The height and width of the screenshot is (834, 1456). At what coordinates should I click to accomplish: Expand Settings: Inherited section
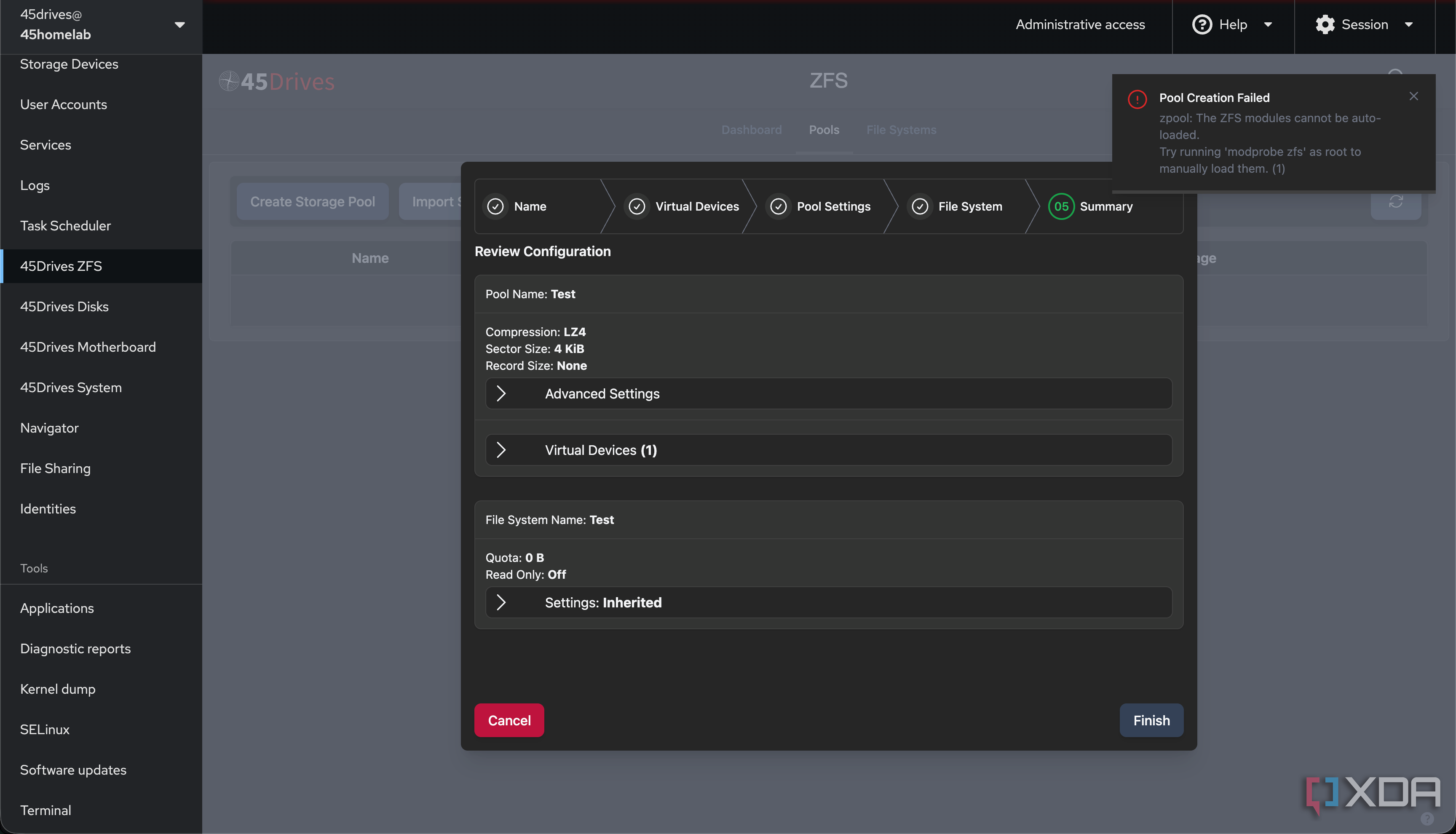[x=829, y=602]
